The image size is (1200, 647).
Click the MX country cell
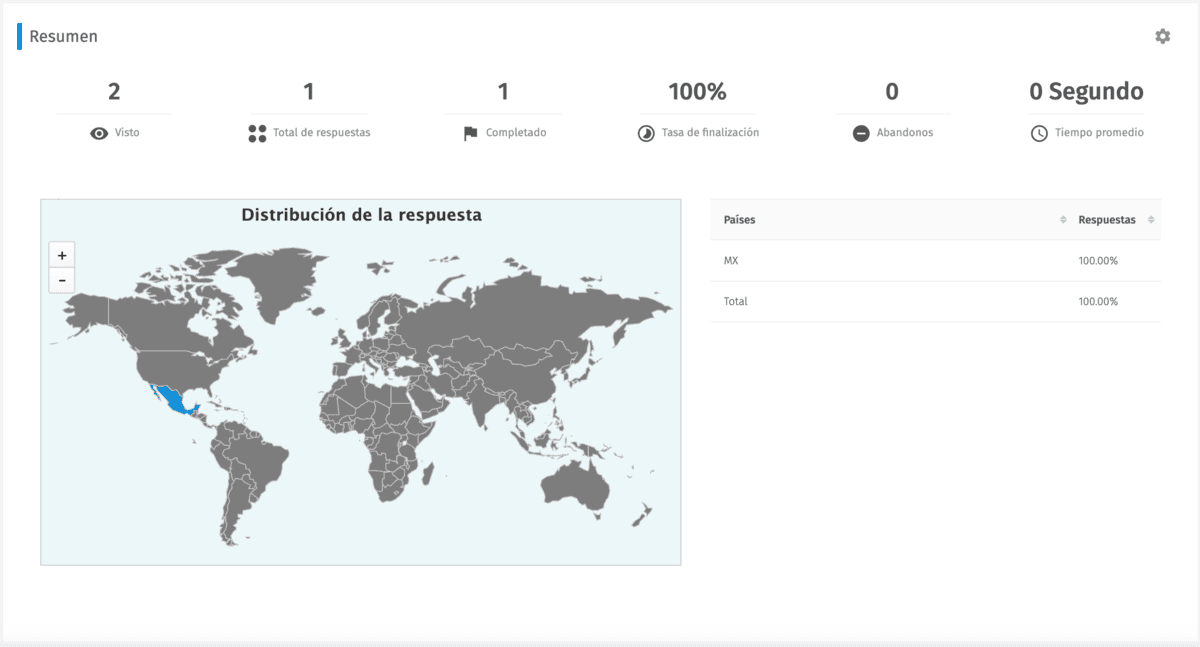coord(731,261)
